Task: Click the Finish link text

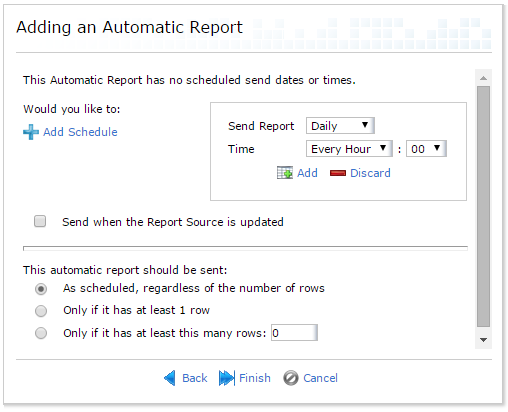Action: tap(255, 378)
